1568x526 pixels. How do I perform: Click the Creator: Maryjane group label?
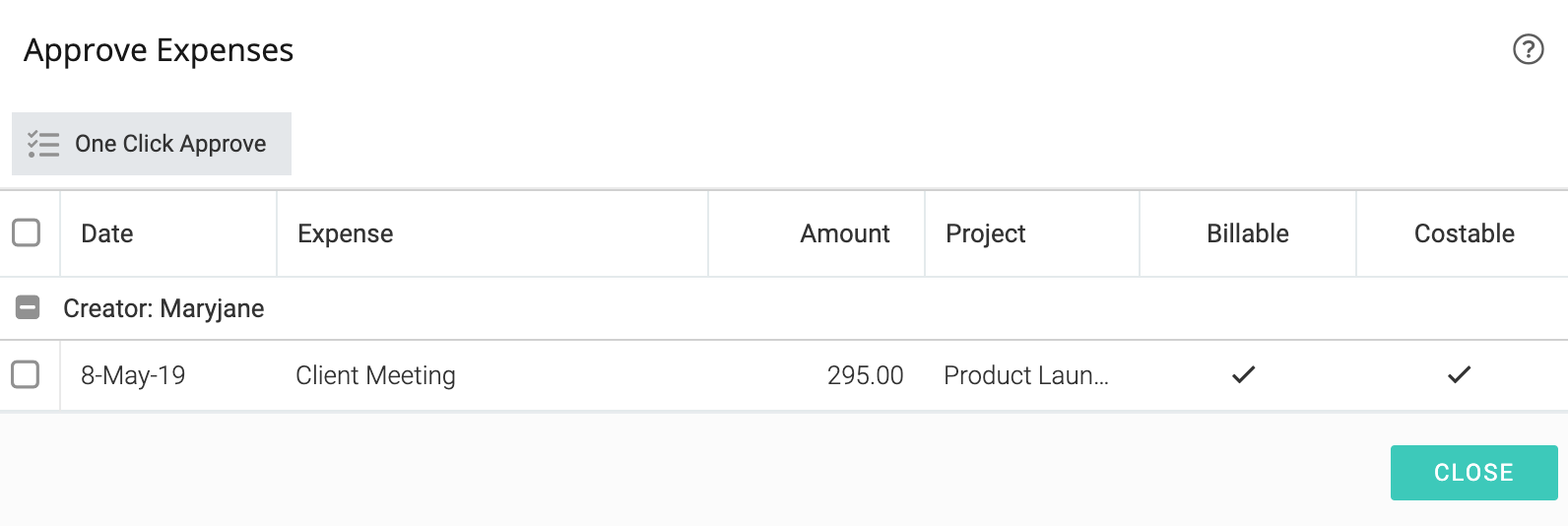[163, 308]
